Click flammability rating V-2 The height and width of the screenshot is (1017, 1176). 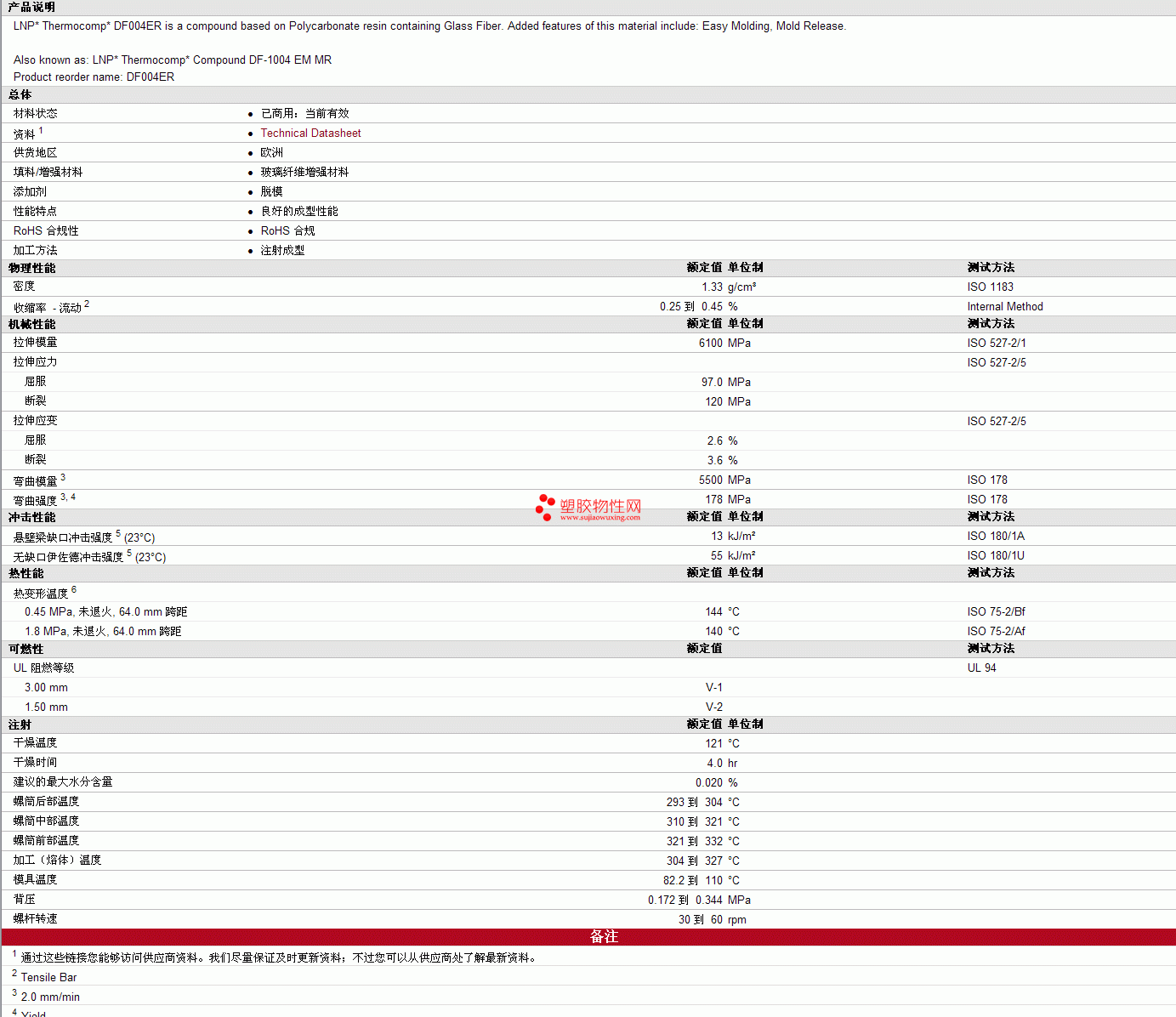point(713,707)
